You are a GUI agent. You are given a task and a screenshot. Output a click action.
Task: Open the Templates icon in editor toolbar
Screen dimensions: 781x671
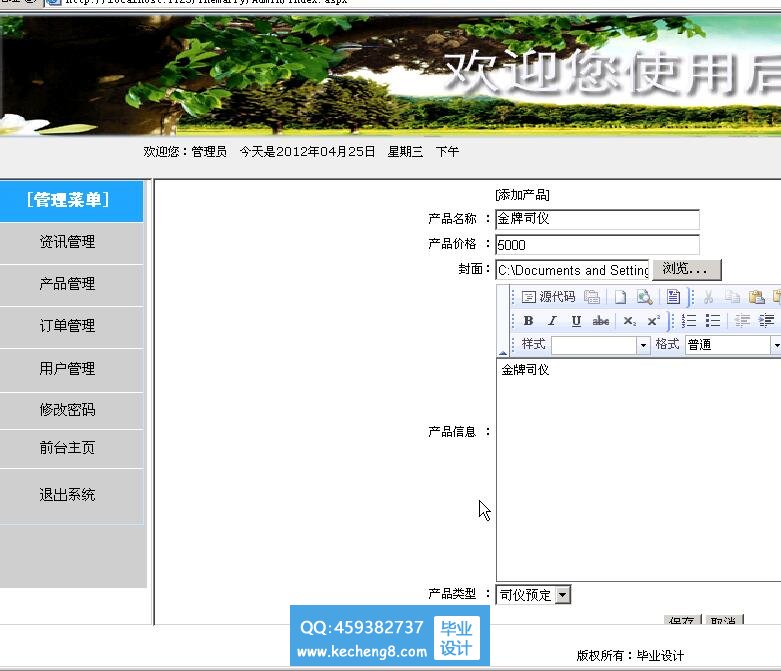pos(673,297)
